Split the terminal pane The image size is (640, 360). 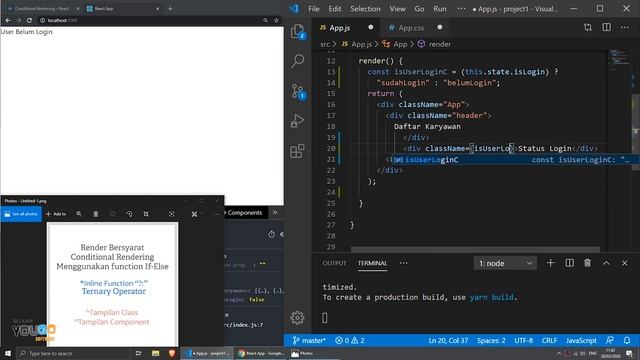coord(569,263)
